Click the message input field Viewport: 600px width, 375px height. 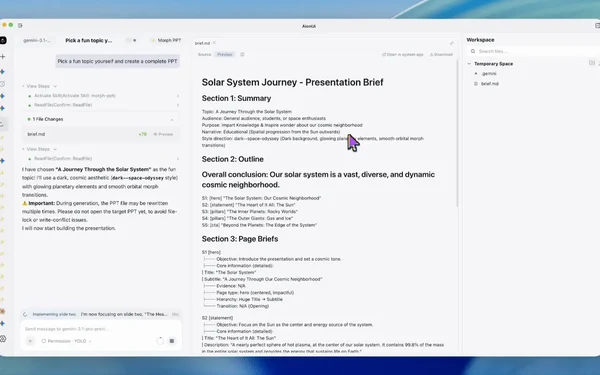coord(101,329)
